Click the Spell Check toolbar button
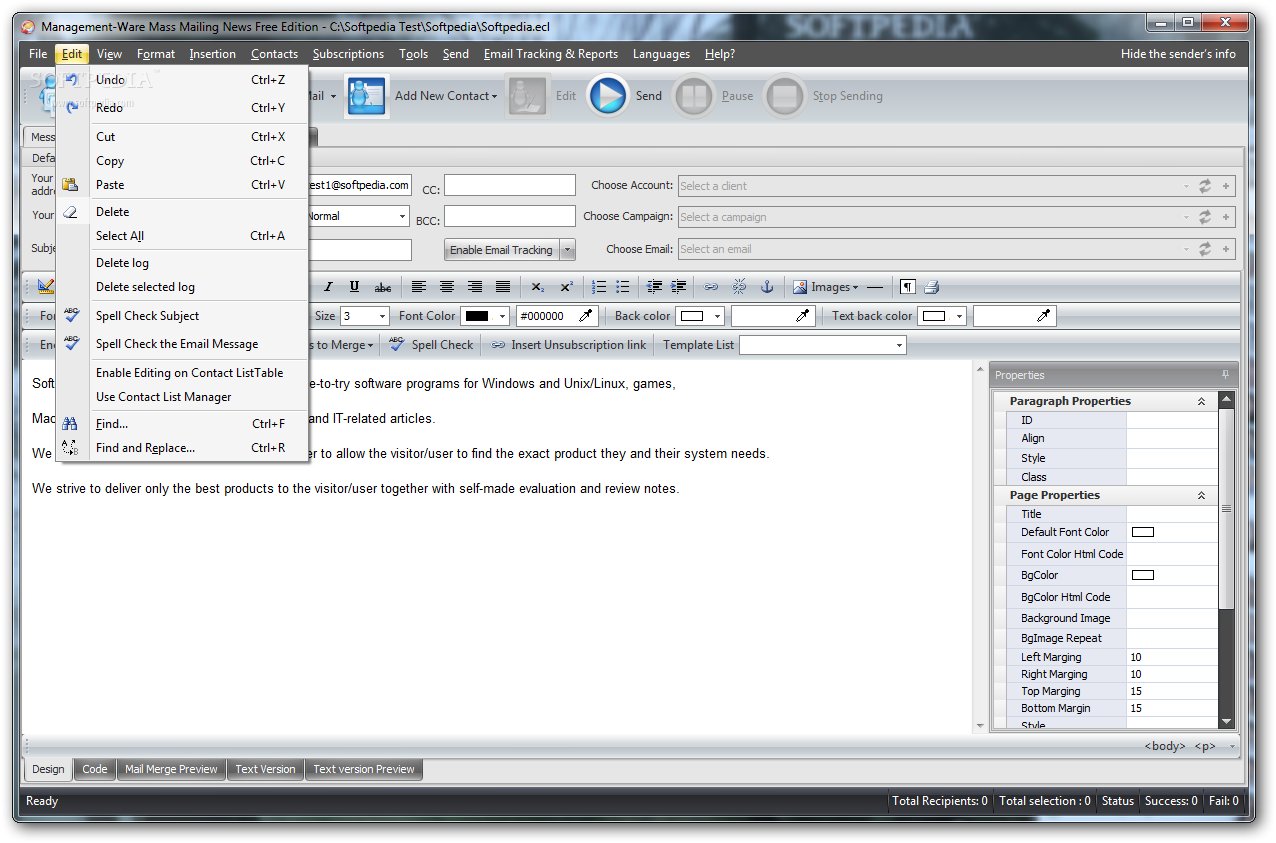Screen dimensions: 1276x843 tap(431, 345)
